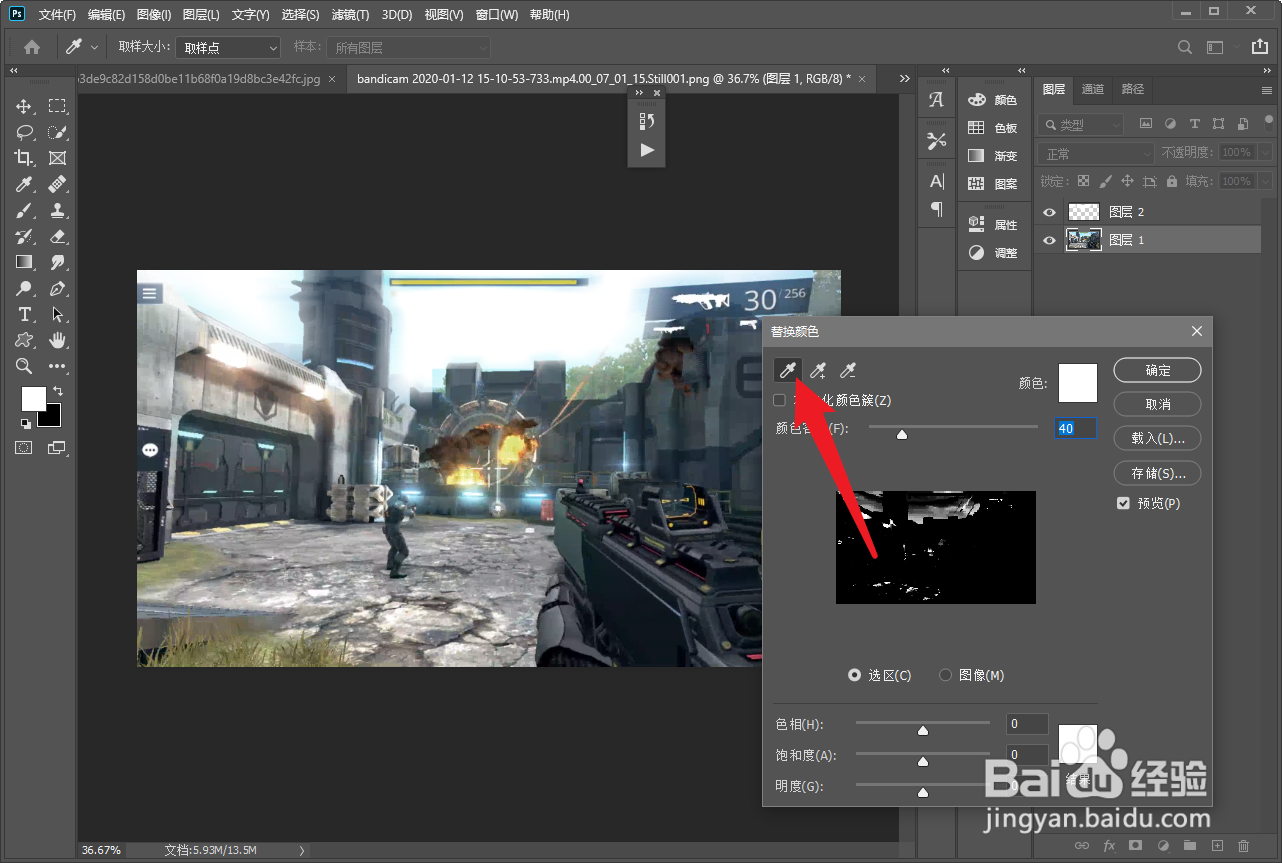This screenshot has height=863, width=1282.
Task: Open the search icon at top right
Action: 1184,47
